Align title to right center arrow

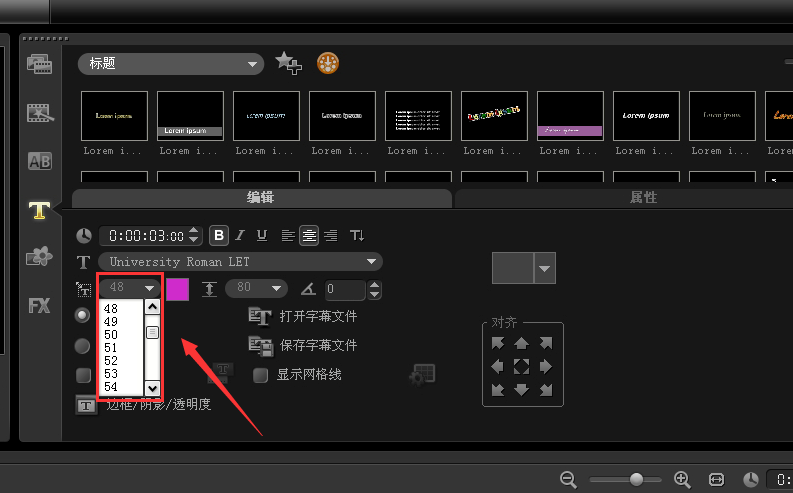[x=546, y=367]
